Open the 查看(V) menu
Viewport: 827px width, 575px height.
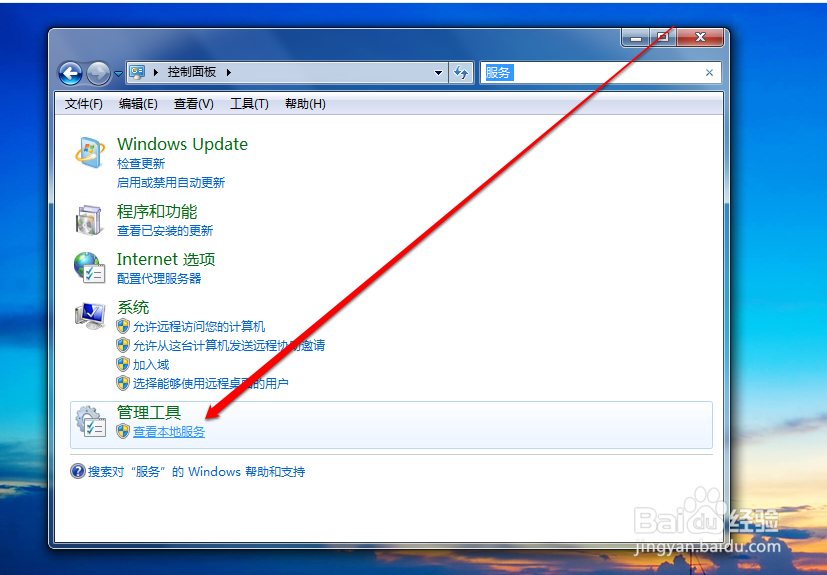194,104
